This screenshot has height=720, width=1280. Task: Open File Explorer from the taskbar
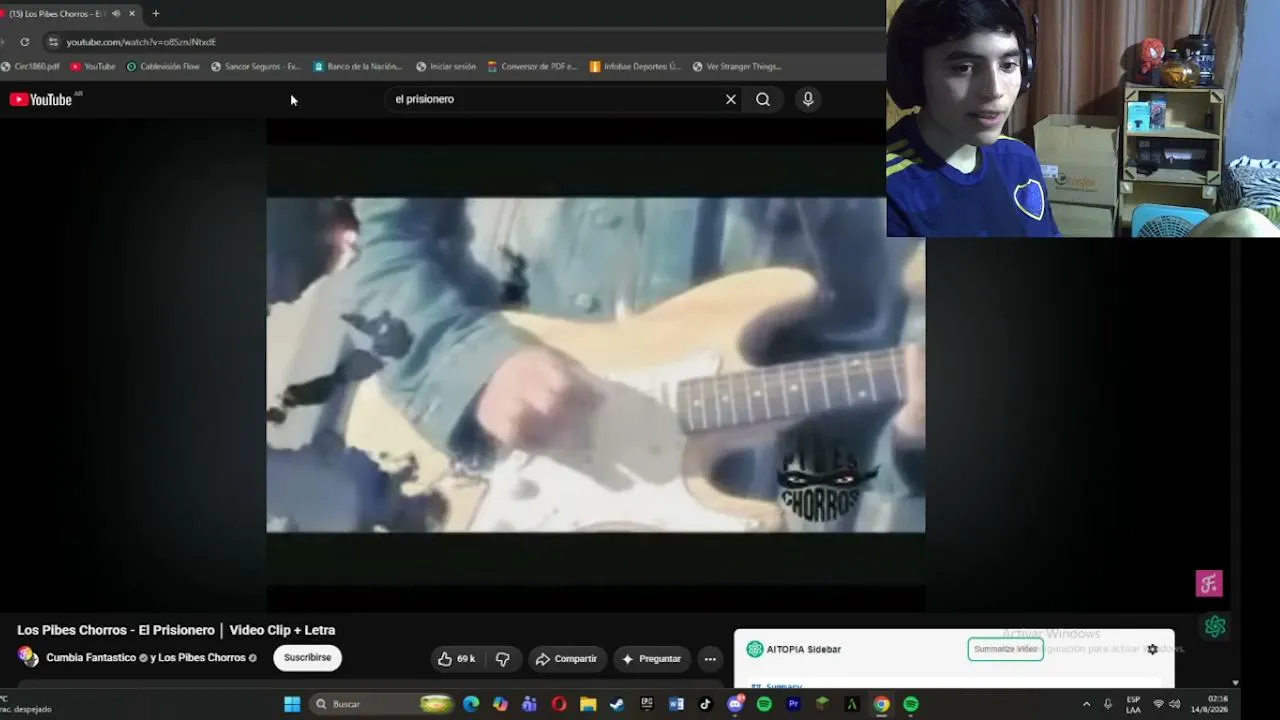click(x=588, y=704)
